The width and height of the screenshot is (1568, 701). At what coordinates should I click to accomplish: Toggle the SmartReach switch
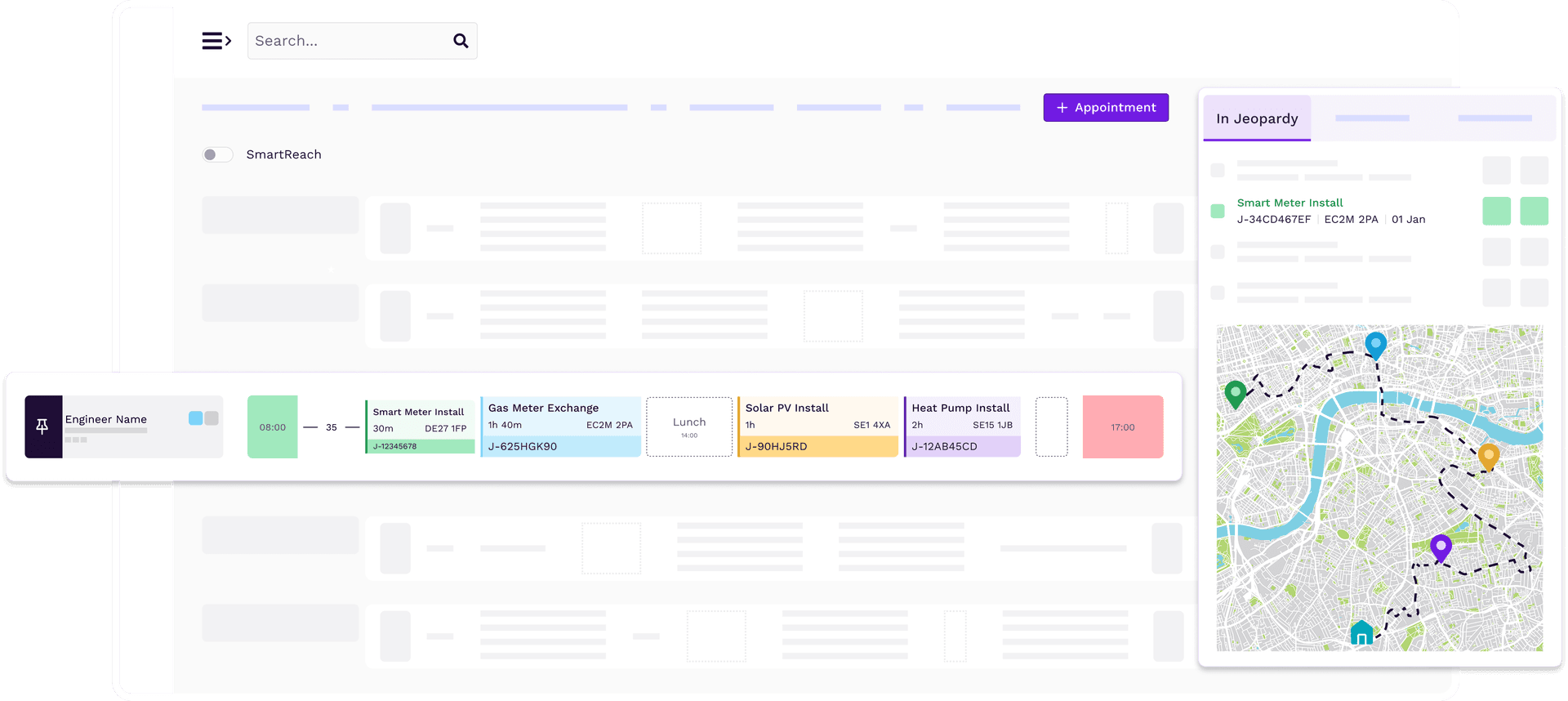pyautogui.click(x=217, y=154)
